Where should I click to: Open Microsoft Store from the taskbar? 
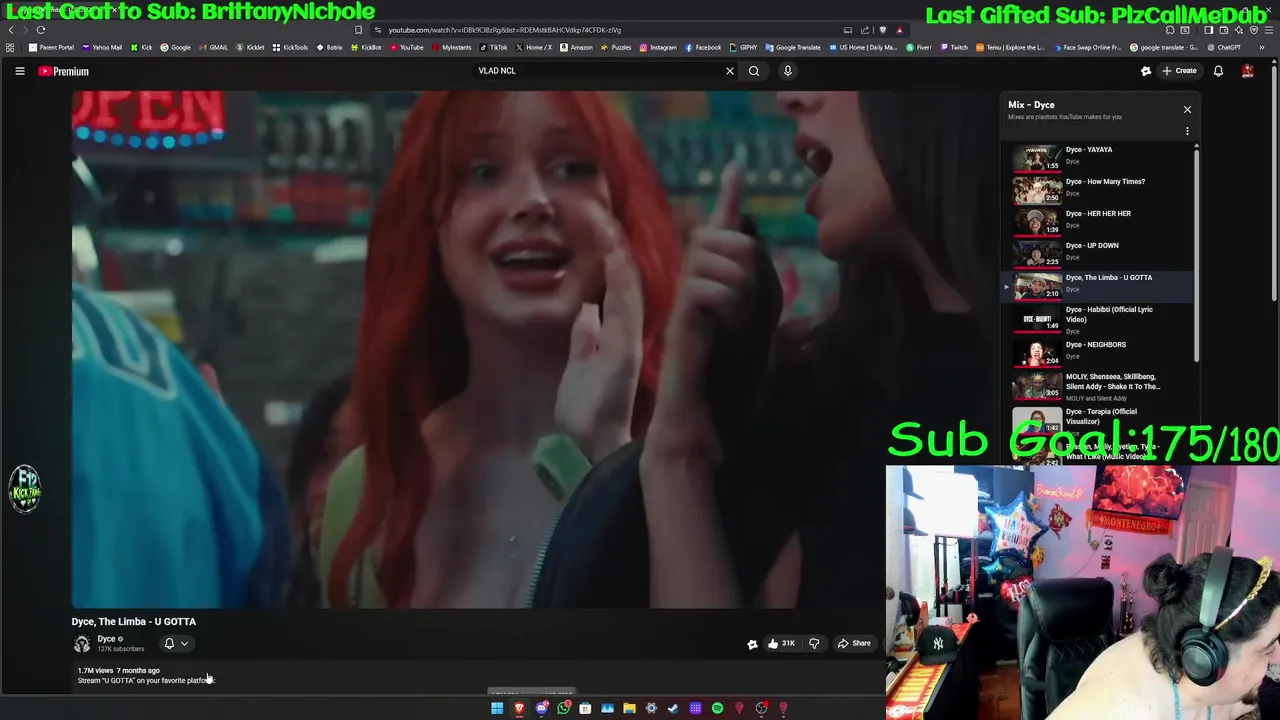click(x=585, y=708)
